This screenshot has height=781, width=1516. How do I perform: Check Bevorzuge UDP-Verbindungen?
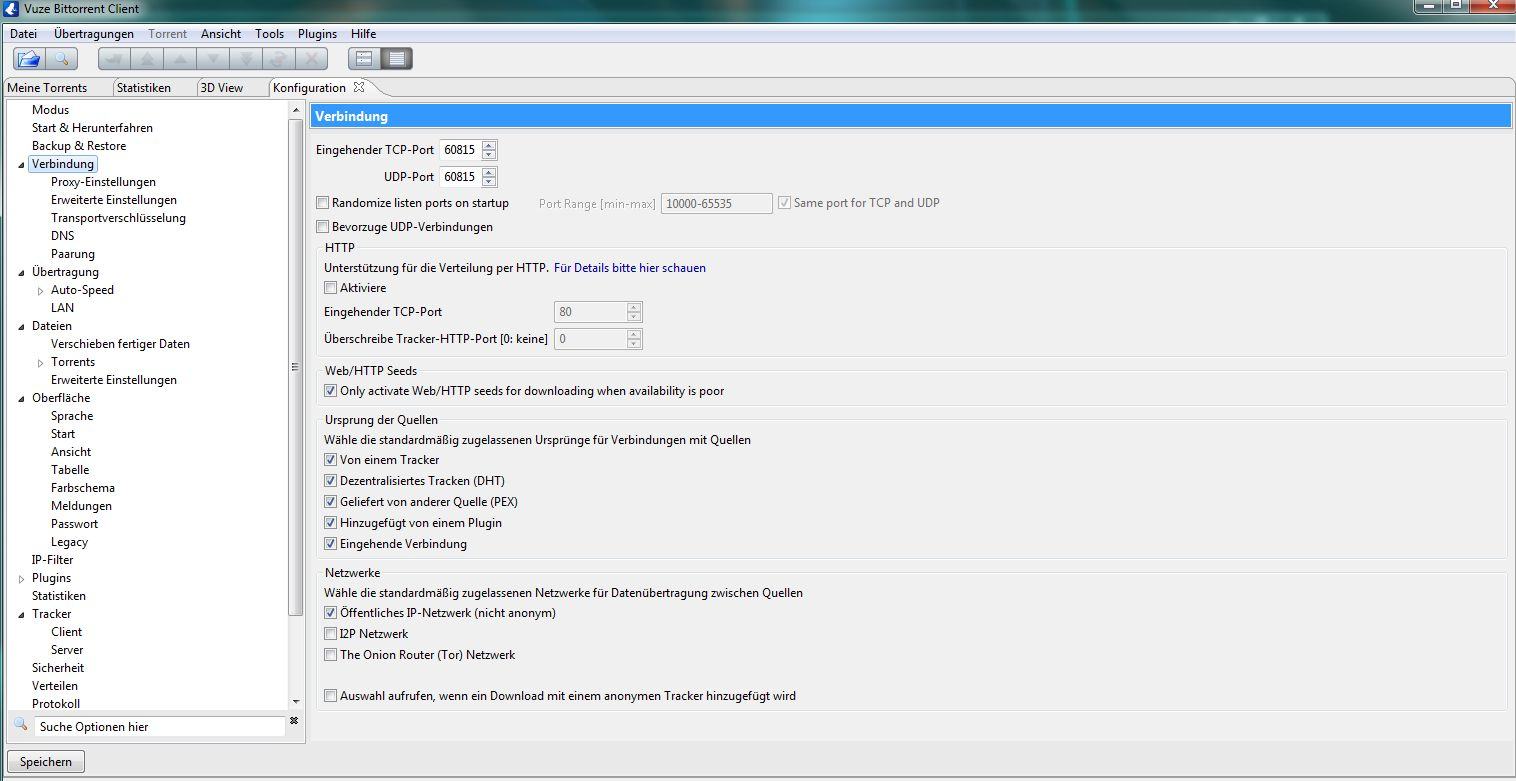pos(322,227)
